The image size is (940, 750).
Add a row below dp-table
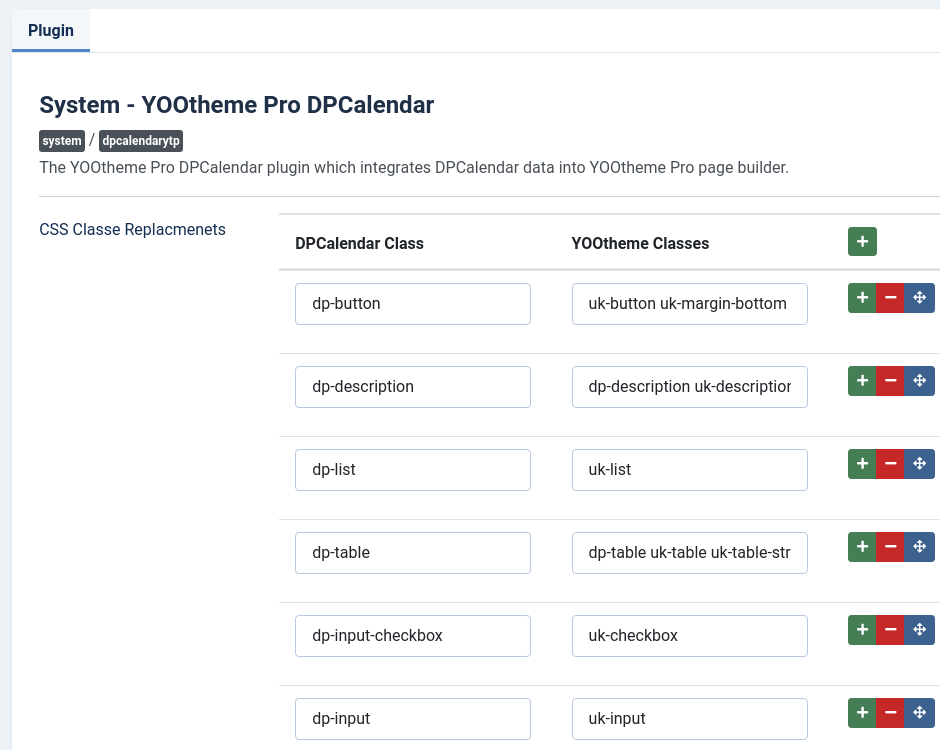[862, 546]
